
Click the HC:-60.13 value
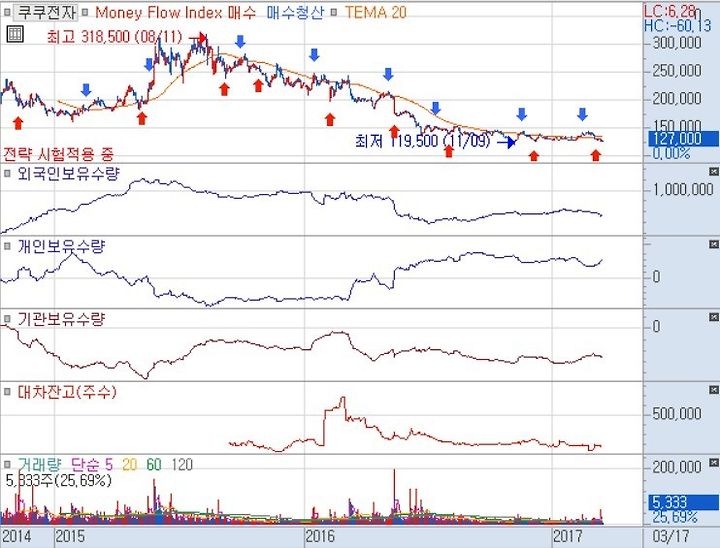678,25
